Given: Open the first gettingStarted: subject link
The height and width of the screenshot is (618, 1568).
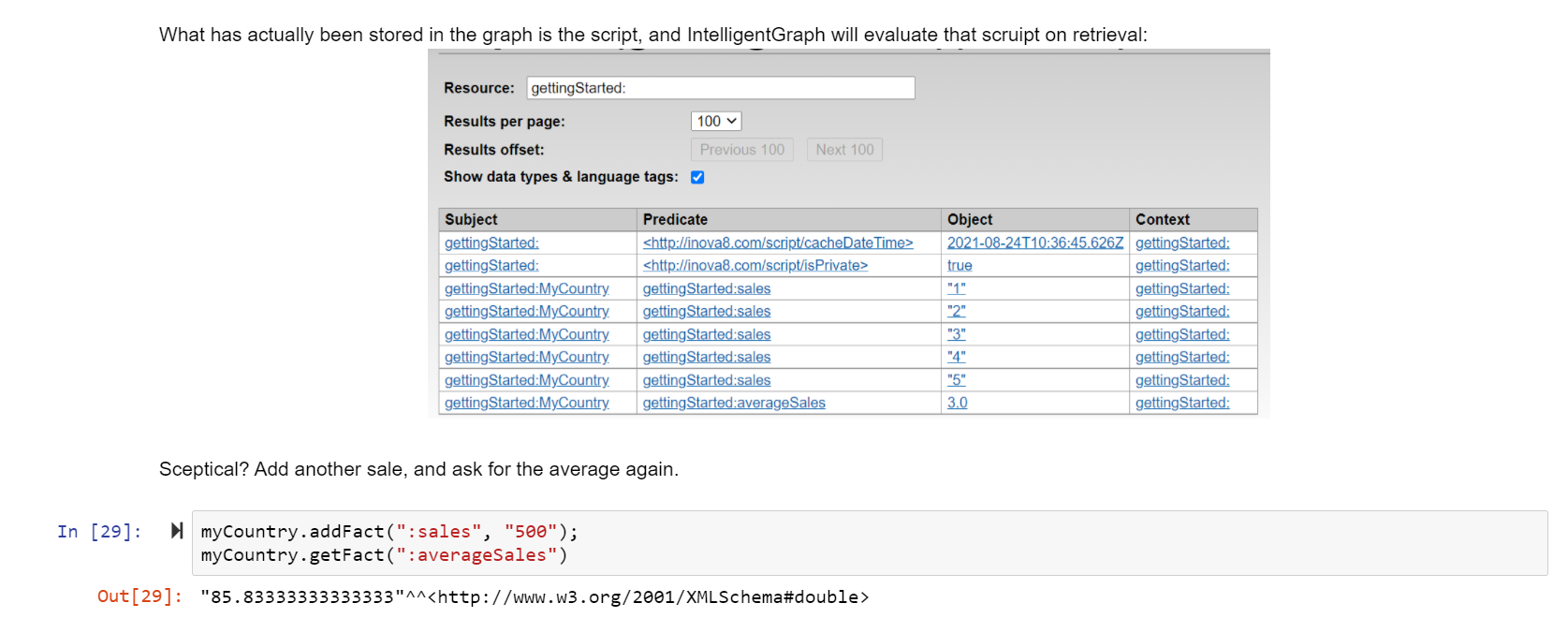Looking at the screenshot, I should click(x=491, y=243).
